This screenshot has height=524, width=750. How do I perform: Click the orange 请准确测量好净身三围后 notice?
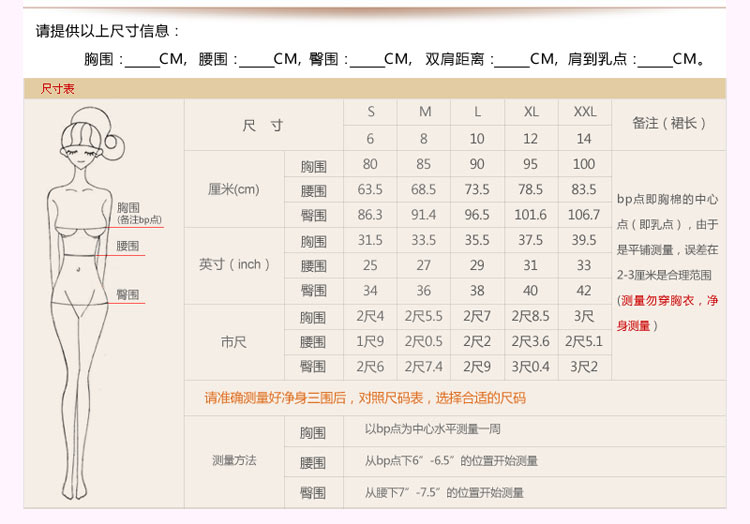[x=365, y=397]
